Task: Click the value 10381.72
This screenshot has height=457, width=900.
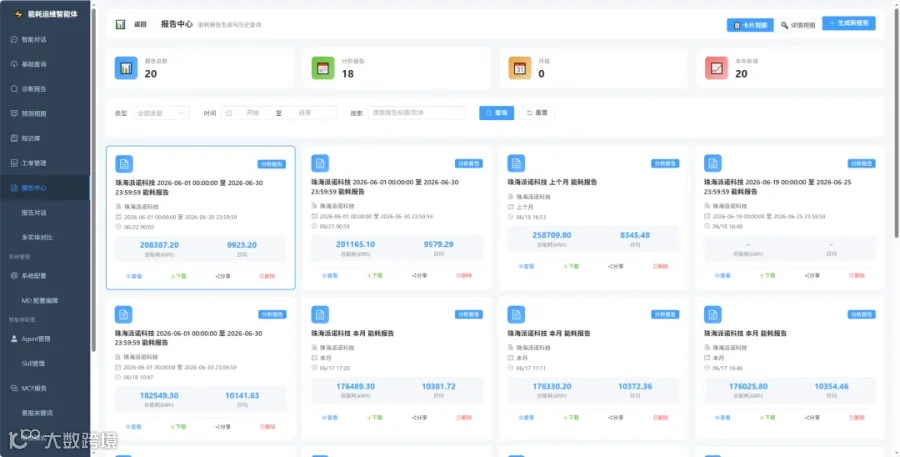Action: pos(439,386)
